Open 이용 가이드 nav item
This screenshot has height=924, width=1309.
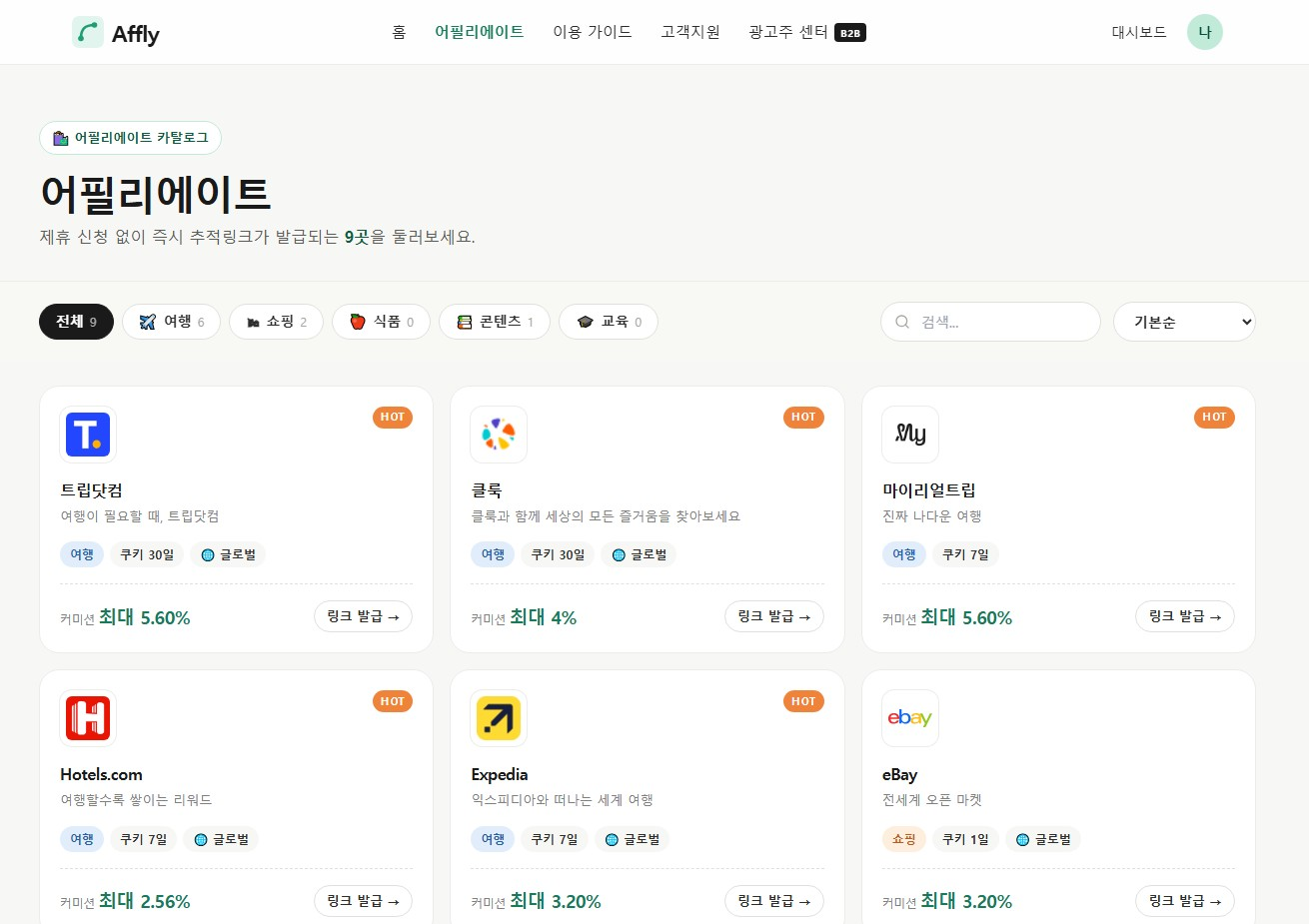point(593,32)
